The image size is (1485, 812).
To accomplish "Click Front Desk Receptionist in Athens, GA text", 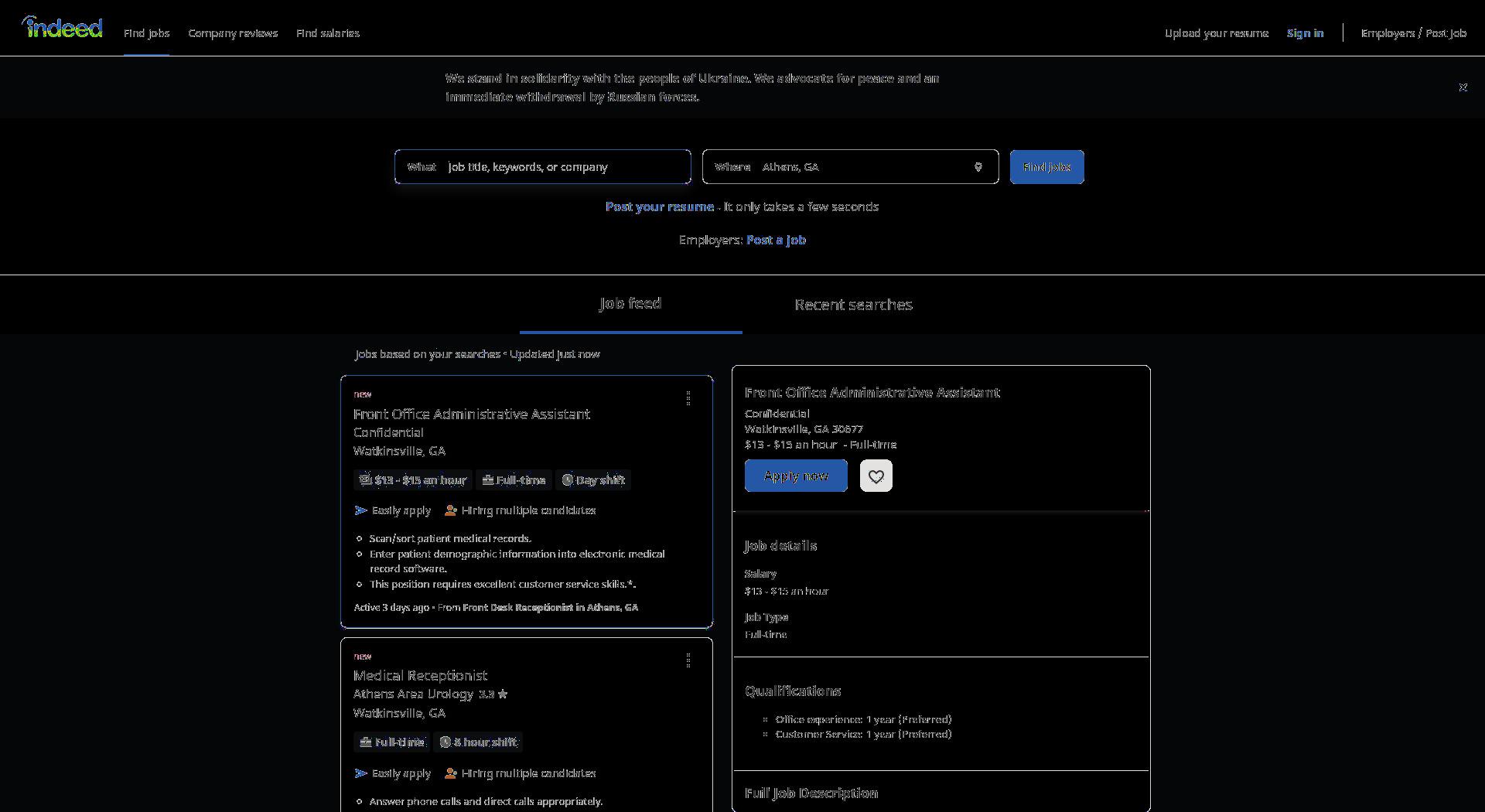I will 550,608.
